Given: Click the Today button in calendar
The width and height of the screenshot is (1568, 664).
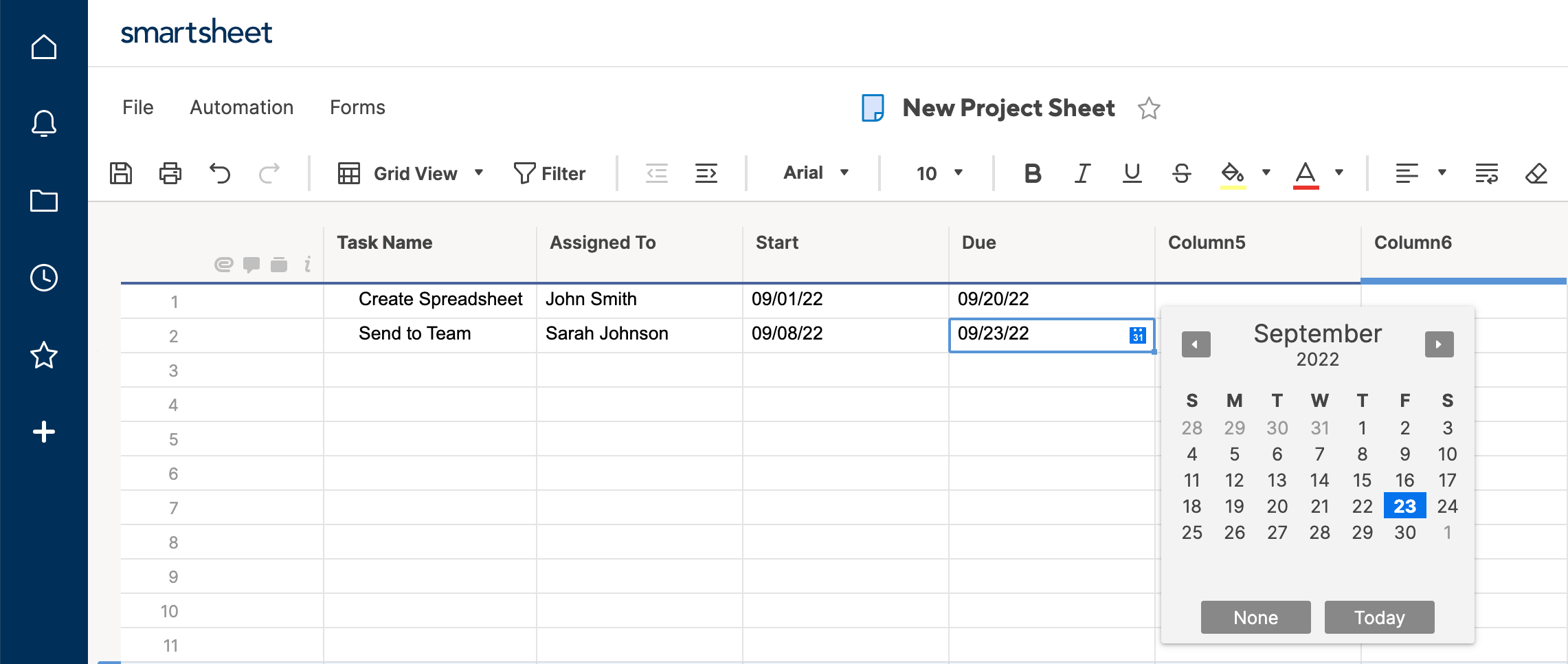Looking at the screenshot, I should point(1379,617).
